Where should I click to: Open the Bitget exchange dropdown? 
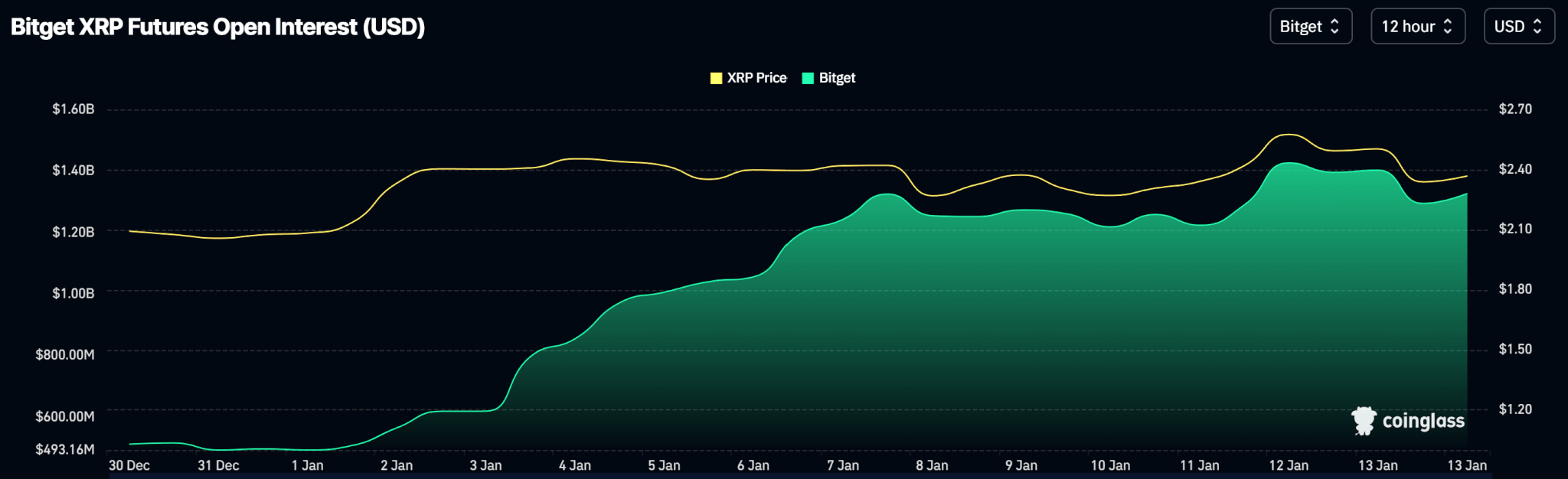pyautogui.click(x=1310, y=27)
